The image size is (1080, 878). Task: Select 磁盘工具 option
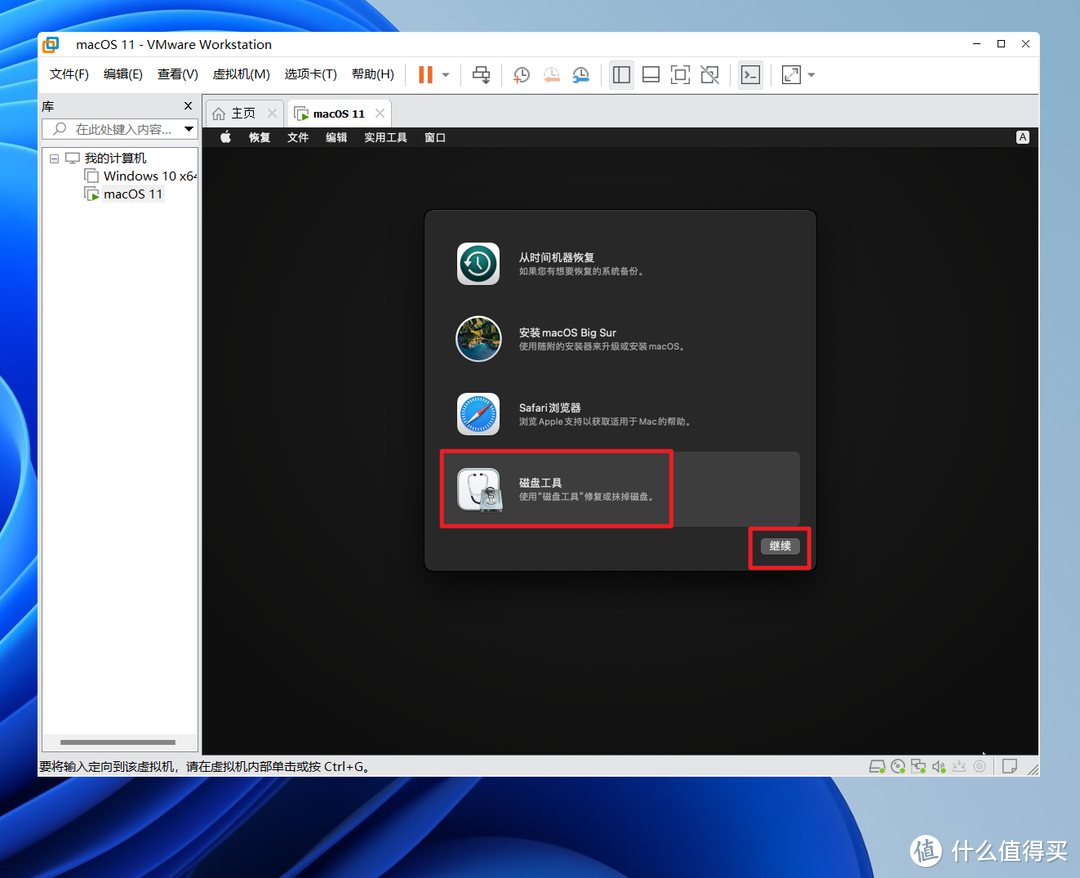point(620,489)
